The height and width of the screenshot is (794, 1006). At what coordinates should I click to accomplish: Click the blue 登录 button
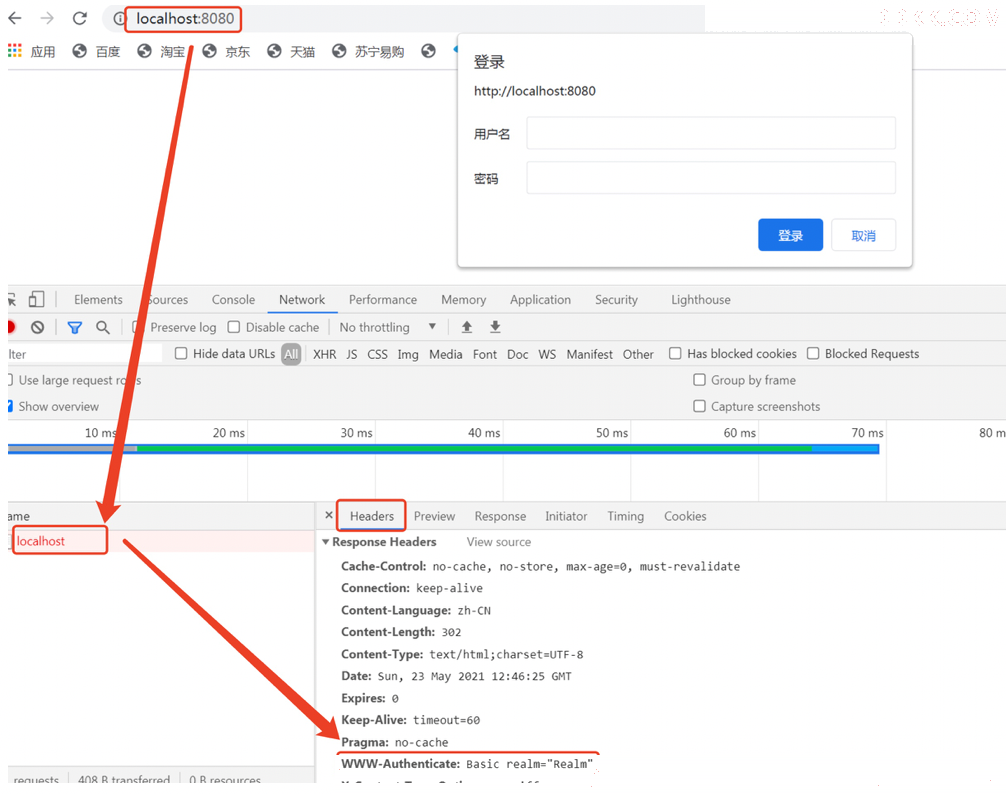[790, 235]
